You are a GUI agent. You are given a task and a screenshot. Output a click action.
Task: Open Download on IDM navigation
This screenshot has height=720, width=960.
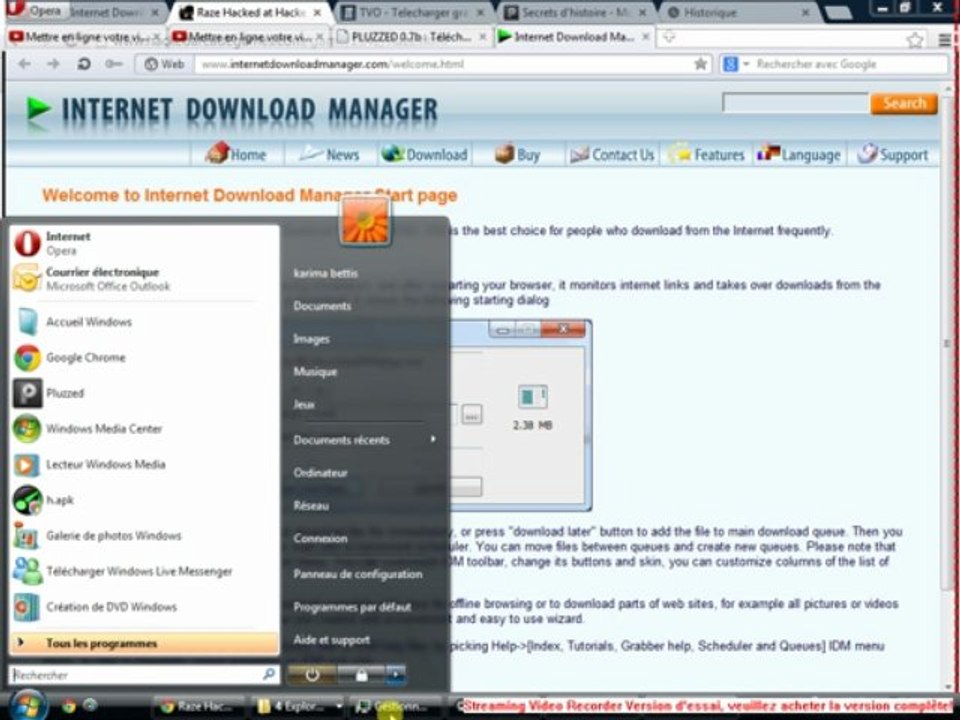tap(424, 154)
